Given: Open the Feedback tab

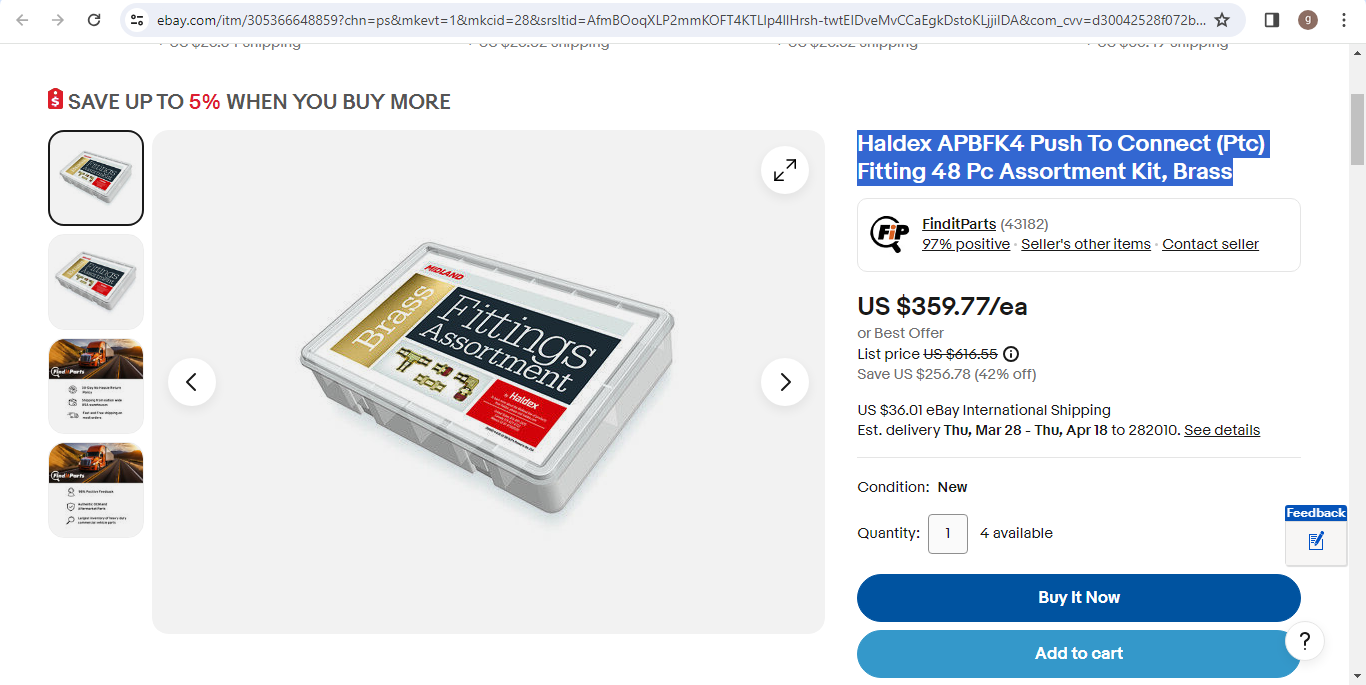Looking at the screenshot, I should point(1316,535).
